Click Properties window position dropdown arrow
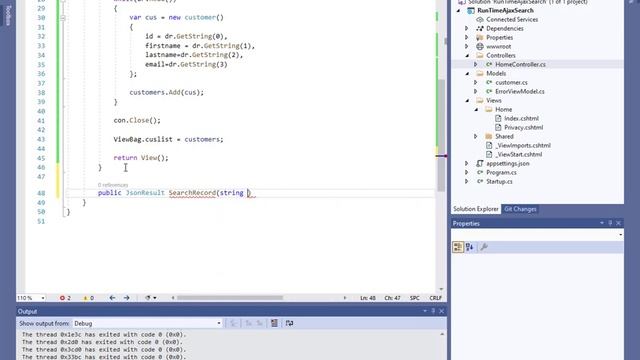This screenshot has height=360, width=640. (602, 223)
